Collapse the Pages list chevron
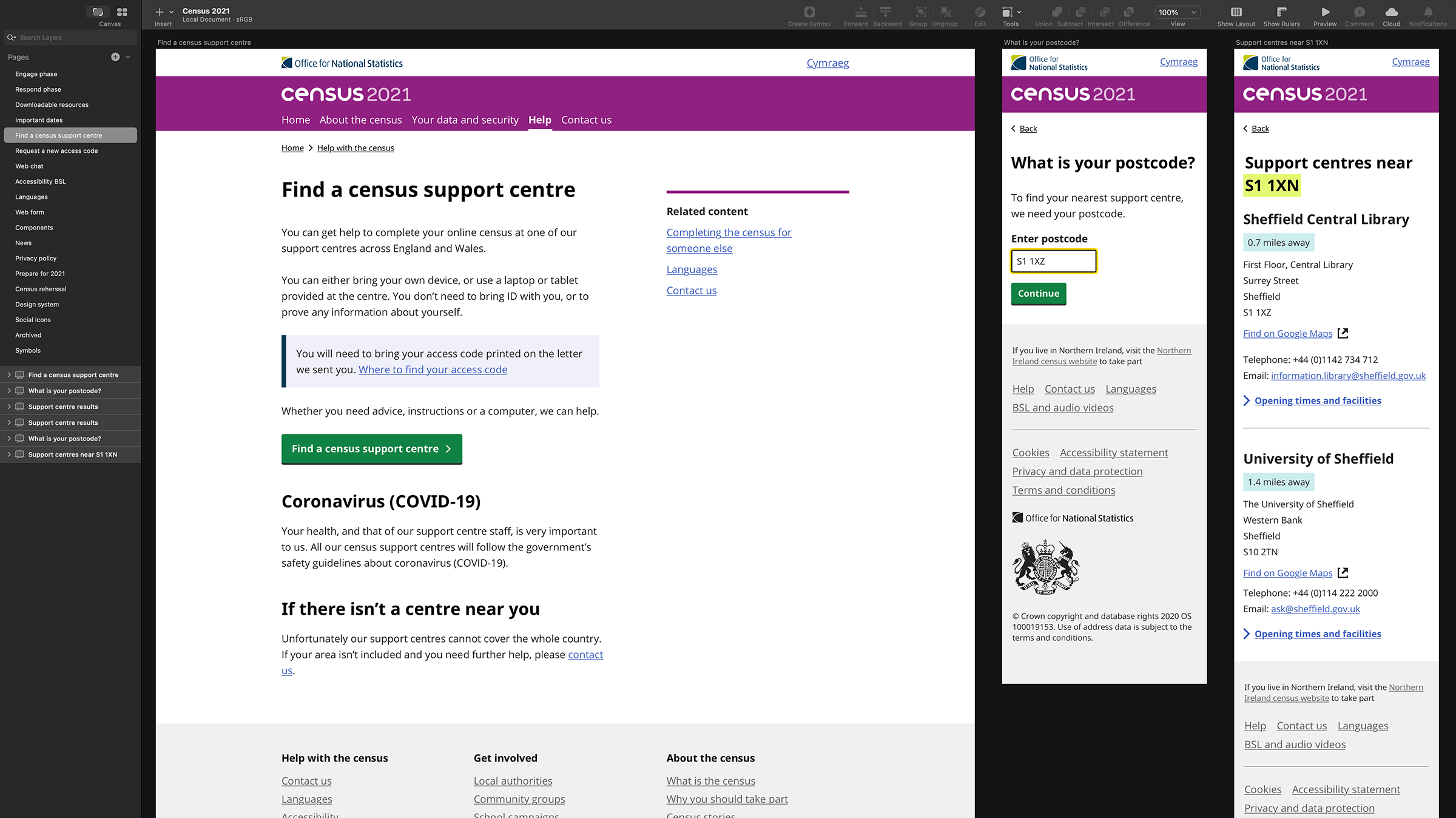Image resolution: width=1456 pixels, height=818 pixels. 128,57
